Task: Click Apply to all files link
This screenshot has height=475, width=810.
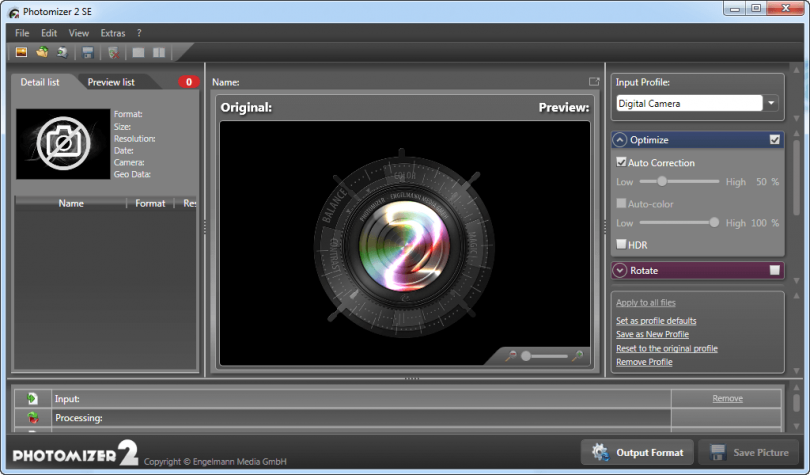Action: pos(646,303)
